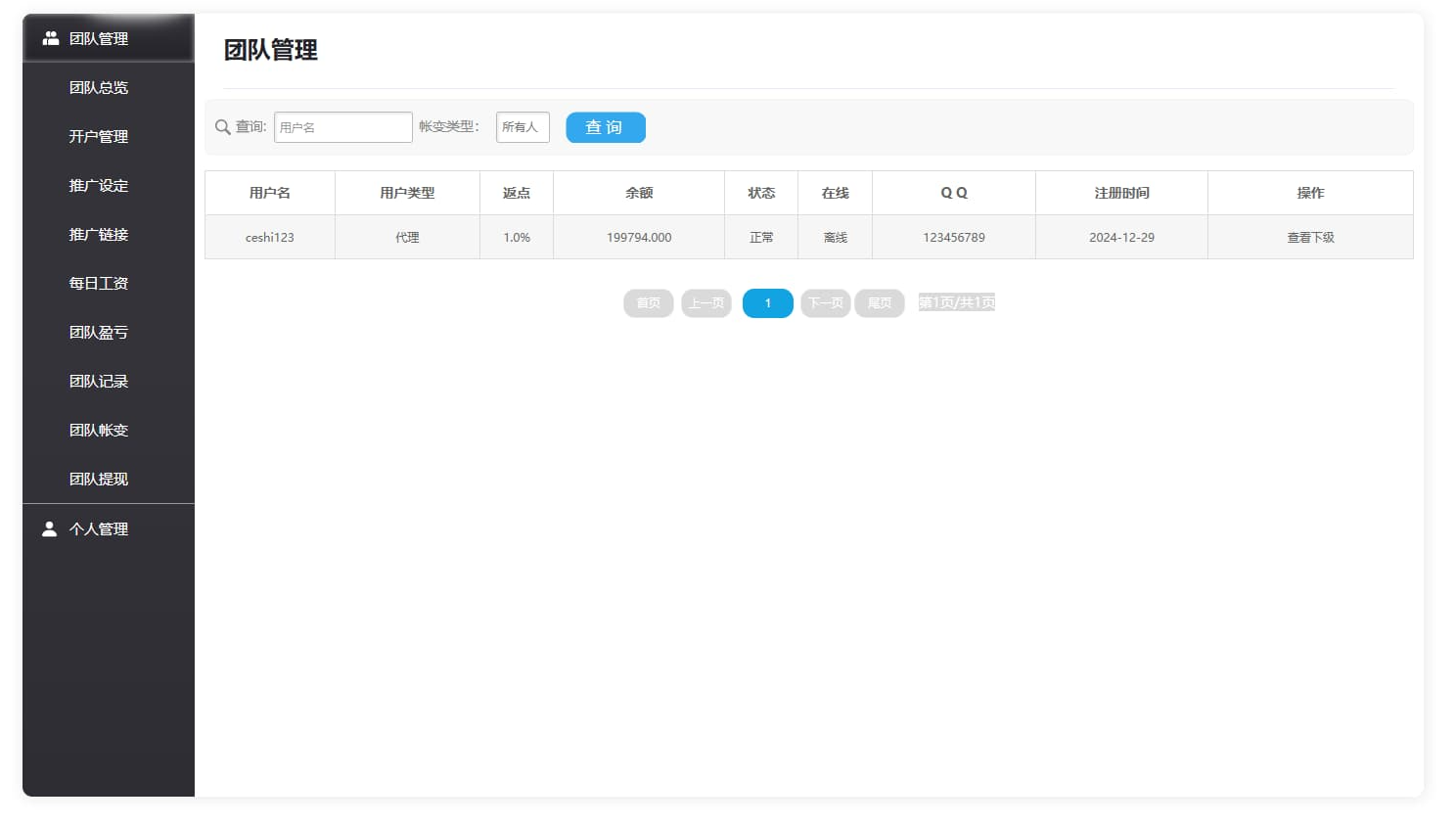Viewport: 1456px width, 826px height.
Task: Click the personal management user icon
Action: click(50, 528)
